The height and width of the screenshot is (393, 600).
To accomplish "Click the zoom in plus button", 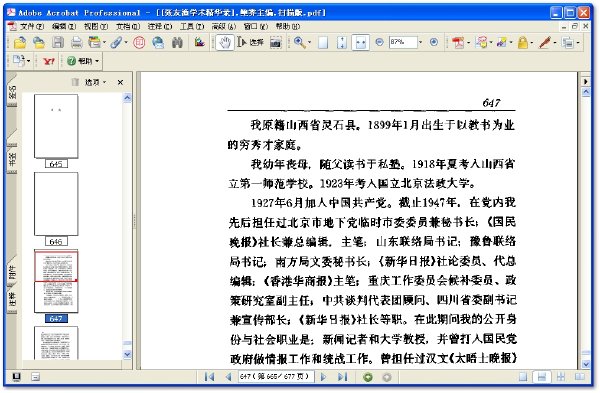I will [434, 42].
